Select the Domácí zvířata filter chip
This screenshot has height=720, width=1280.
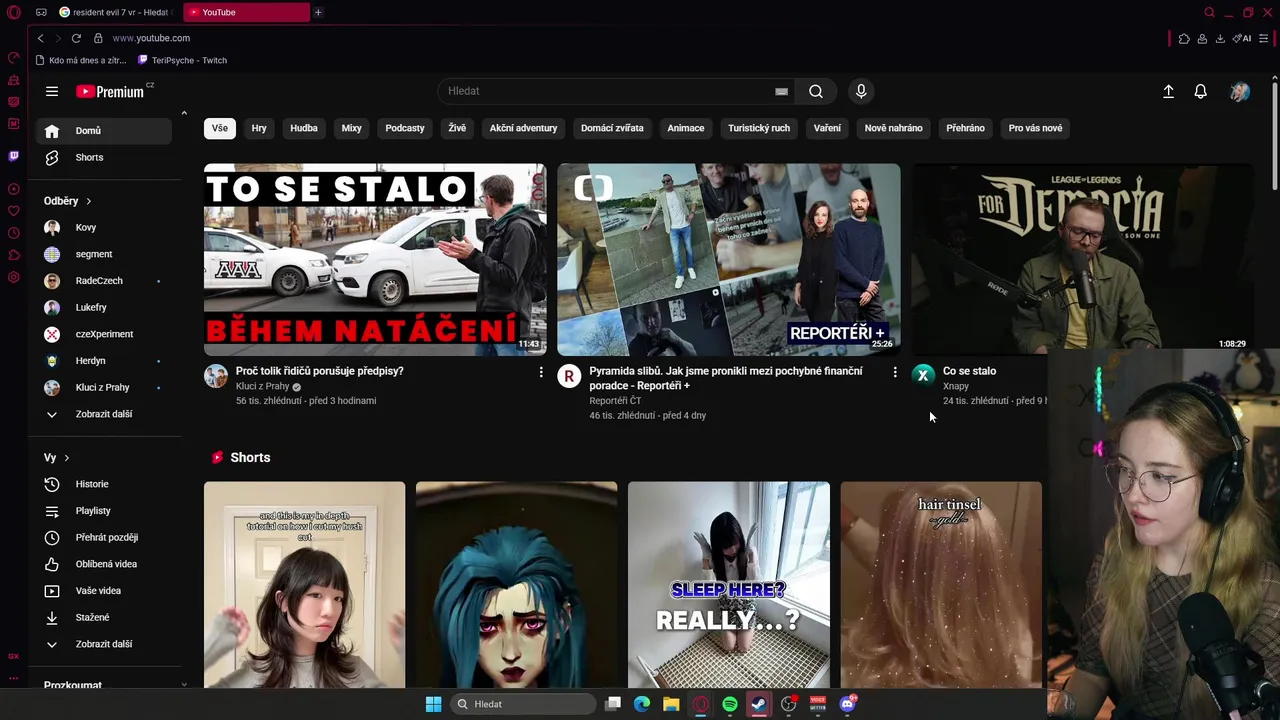click(612, 128)
